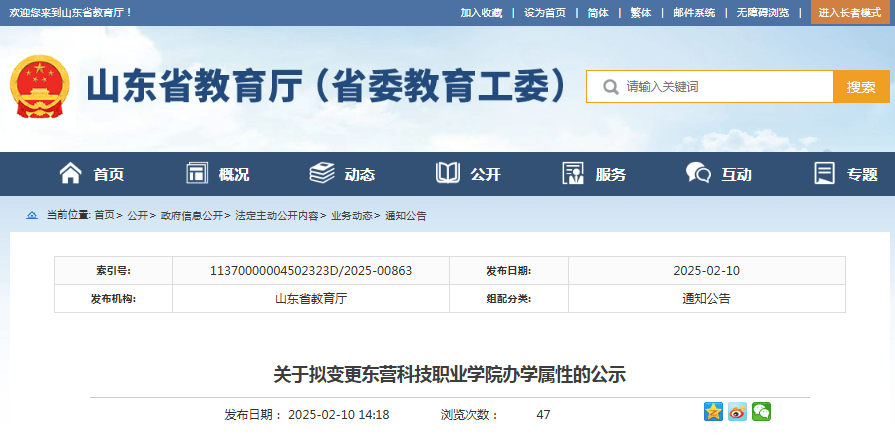This screenshot has height=441, width=895.
Task: Share to WeChat using the green icon
Action: [761, 411]
